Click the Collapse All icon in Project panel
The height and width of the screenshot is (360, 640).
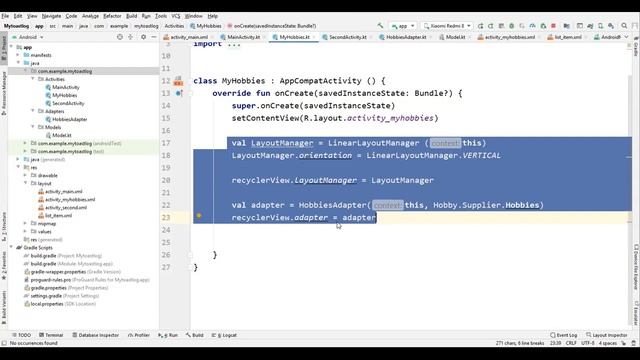click(131, 37)
